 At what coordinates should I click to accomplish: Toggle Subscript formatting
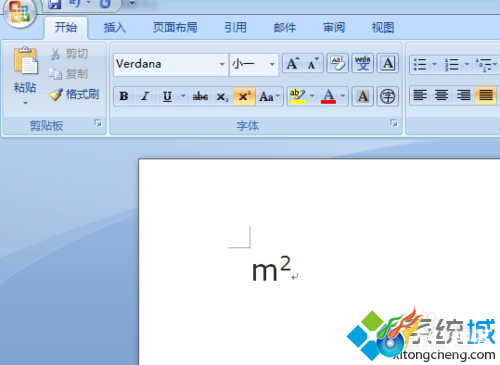[x=222, y=97]
